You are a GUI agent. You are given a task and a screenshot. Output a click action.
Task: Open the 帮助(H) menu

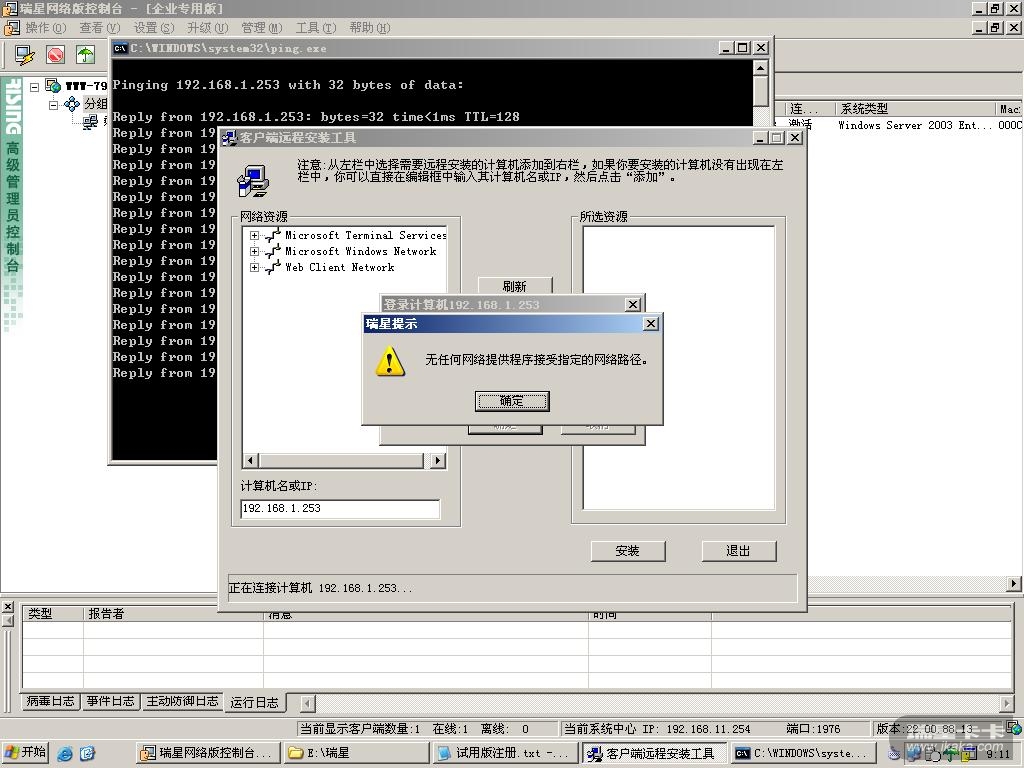point(370,28)
